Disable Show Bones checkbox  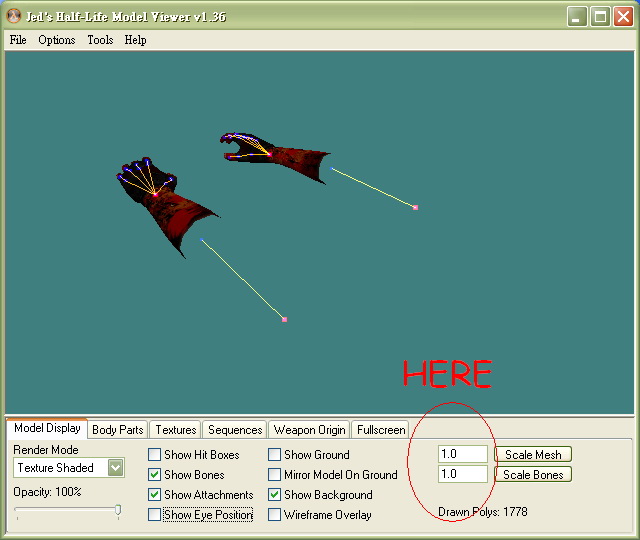pos(154,475)
